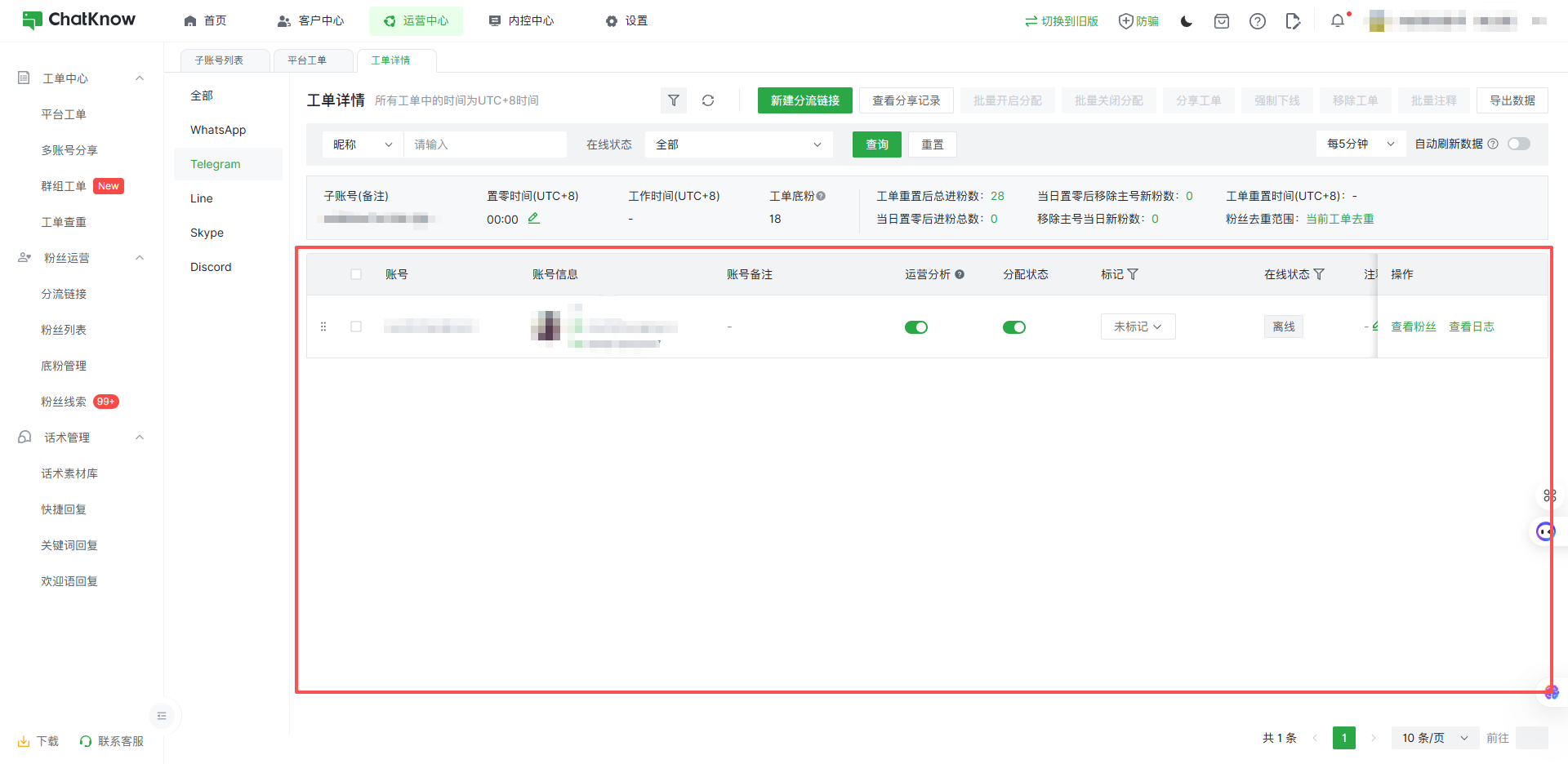Check the select-all checkbox in table header
Viewport: 1568px width, 764px height.
click(x=356, y=274)
